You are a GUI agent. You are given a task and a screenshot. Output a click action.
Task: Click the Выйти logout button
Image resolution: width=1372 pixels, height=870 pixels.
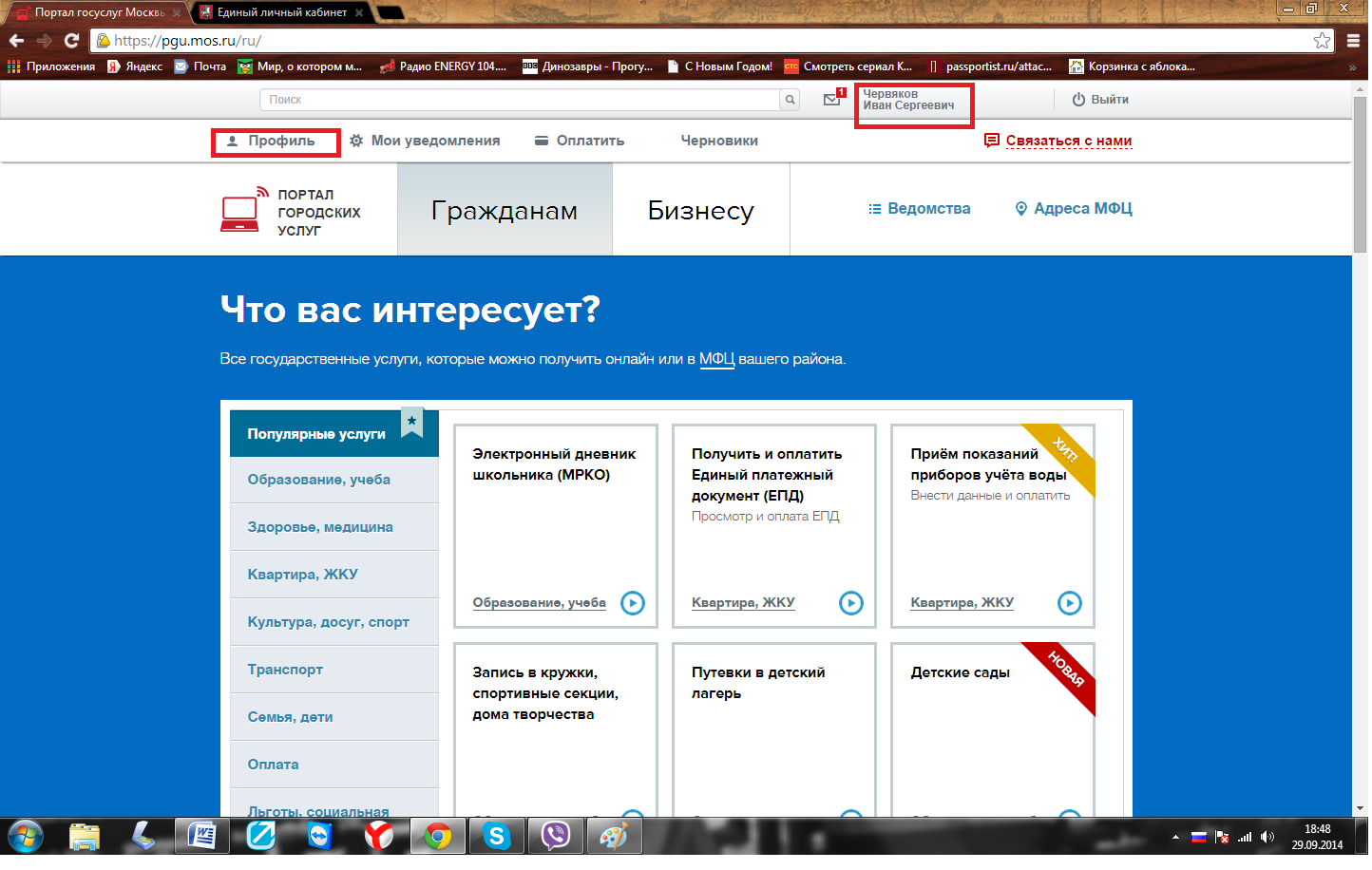click(1100, 100)
